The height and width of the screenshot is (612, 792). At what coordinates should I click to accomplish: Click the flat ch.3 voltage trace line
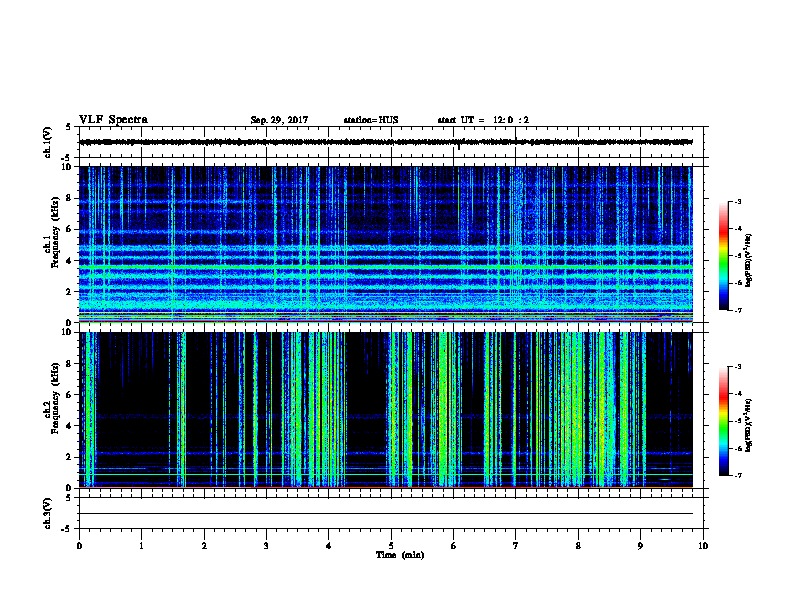pyautogui.click(x=386, y=514)
